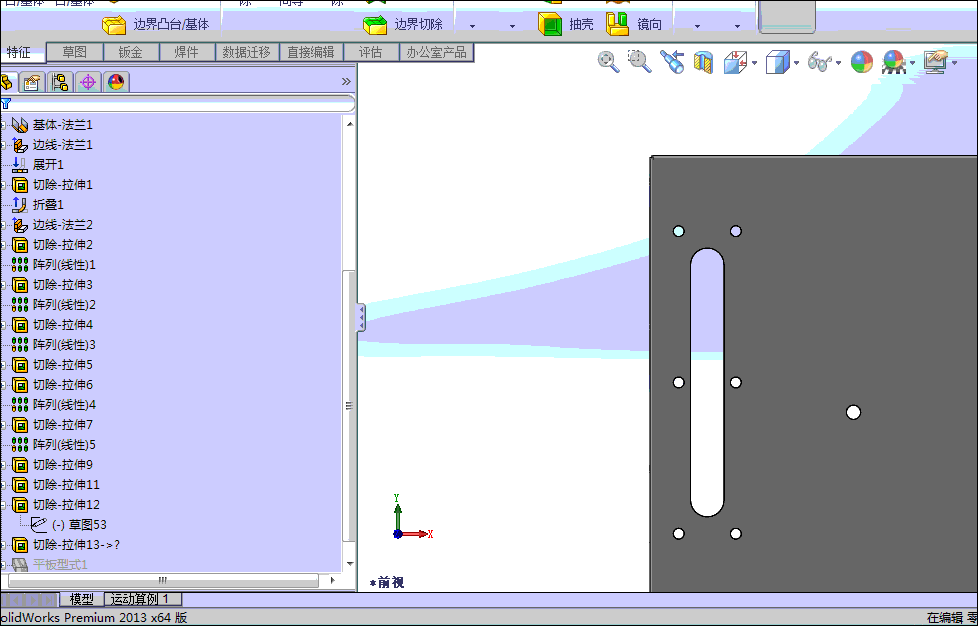Click the 阵列(线性)1 pattern icon
Image resolution: width=978 pixels, height=626 pixels.
click(20, 265)
